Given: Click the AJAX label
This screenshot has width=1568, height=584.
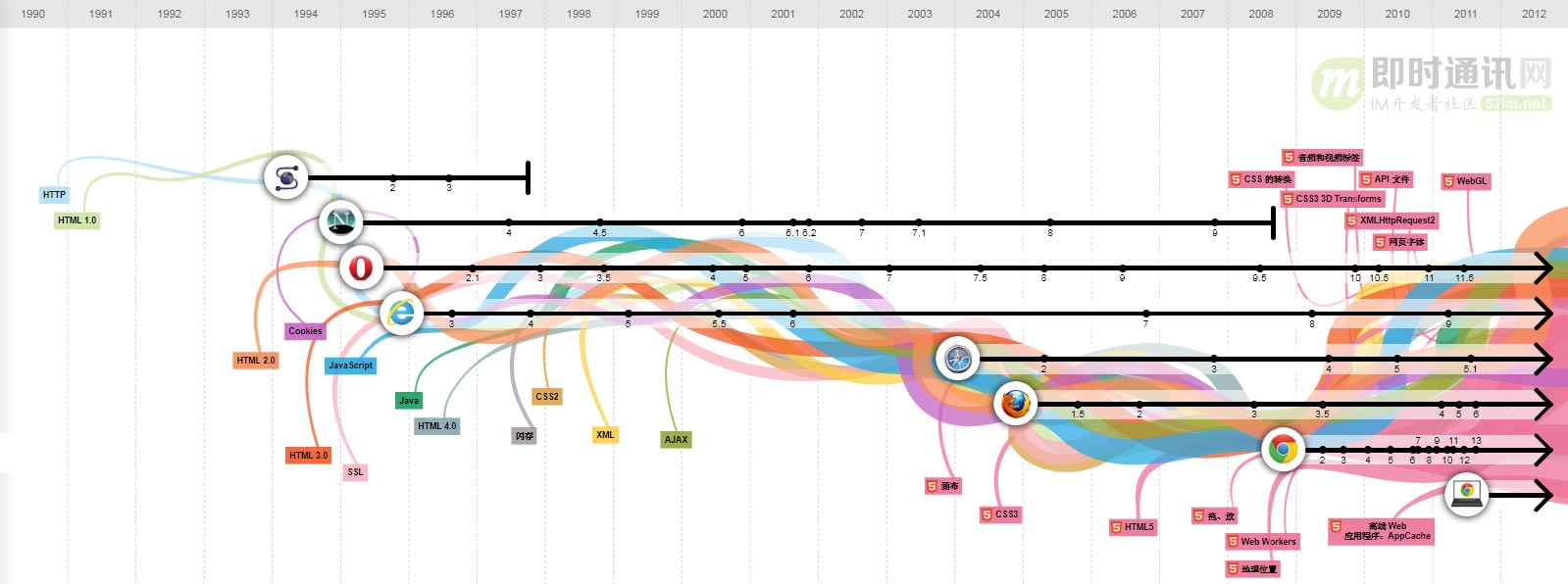Looking at the screenshot, I should (677, 440).
